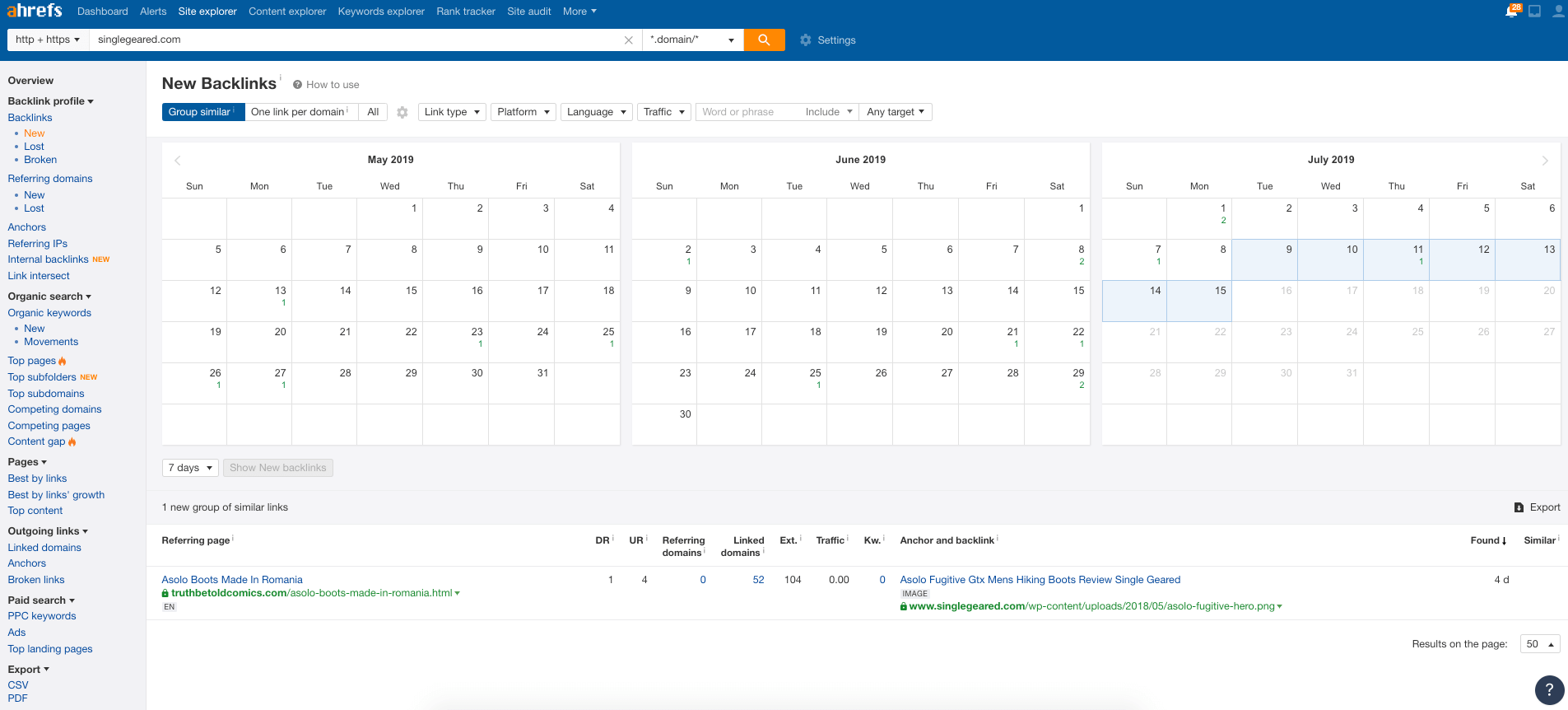Open Top pages in sidebar
Screen dimensions: 1568x710
click(x=32, y=361)
